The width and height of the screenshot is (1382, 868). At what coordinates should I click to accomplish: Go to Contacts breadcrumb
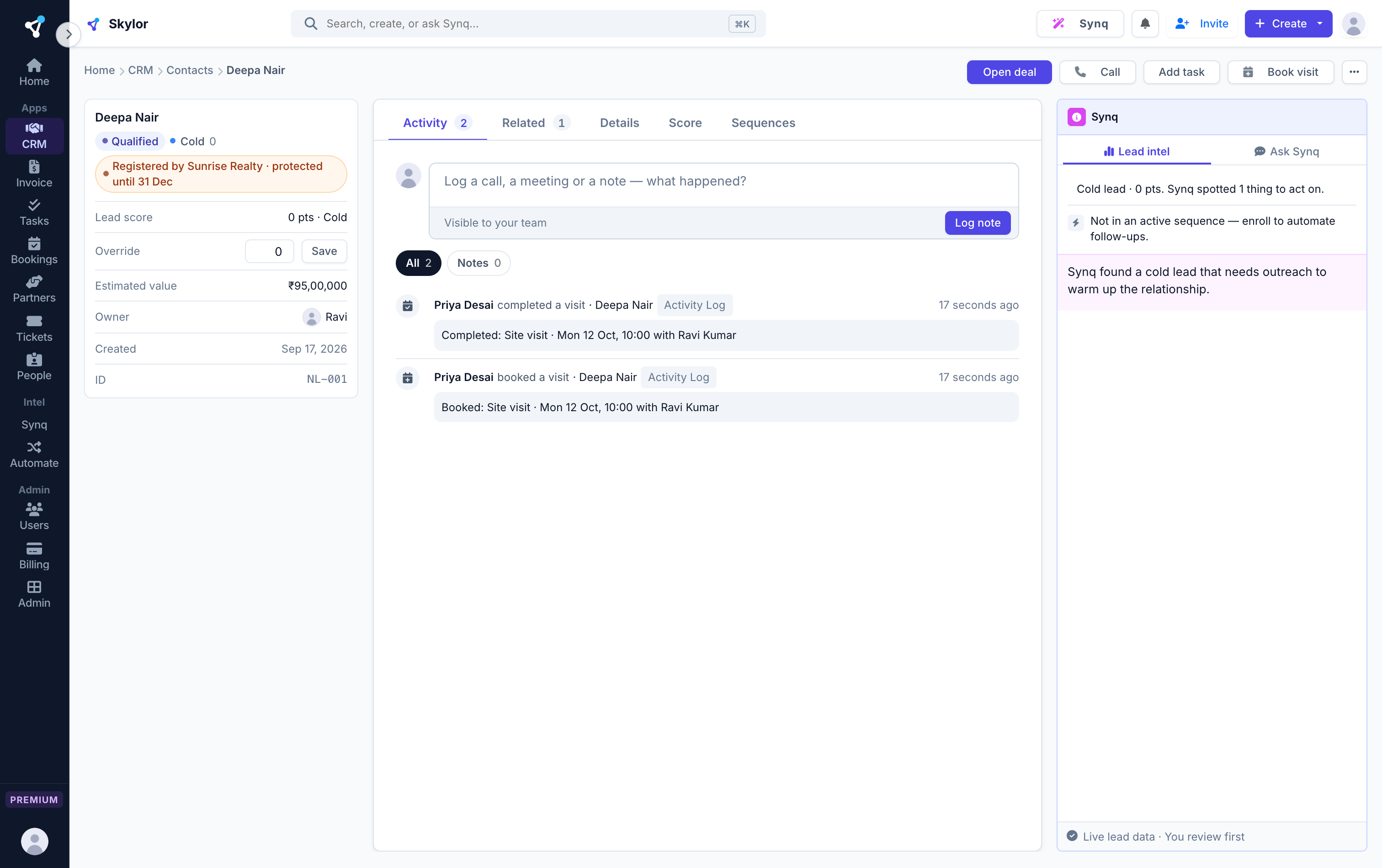(x=189, y=70)
